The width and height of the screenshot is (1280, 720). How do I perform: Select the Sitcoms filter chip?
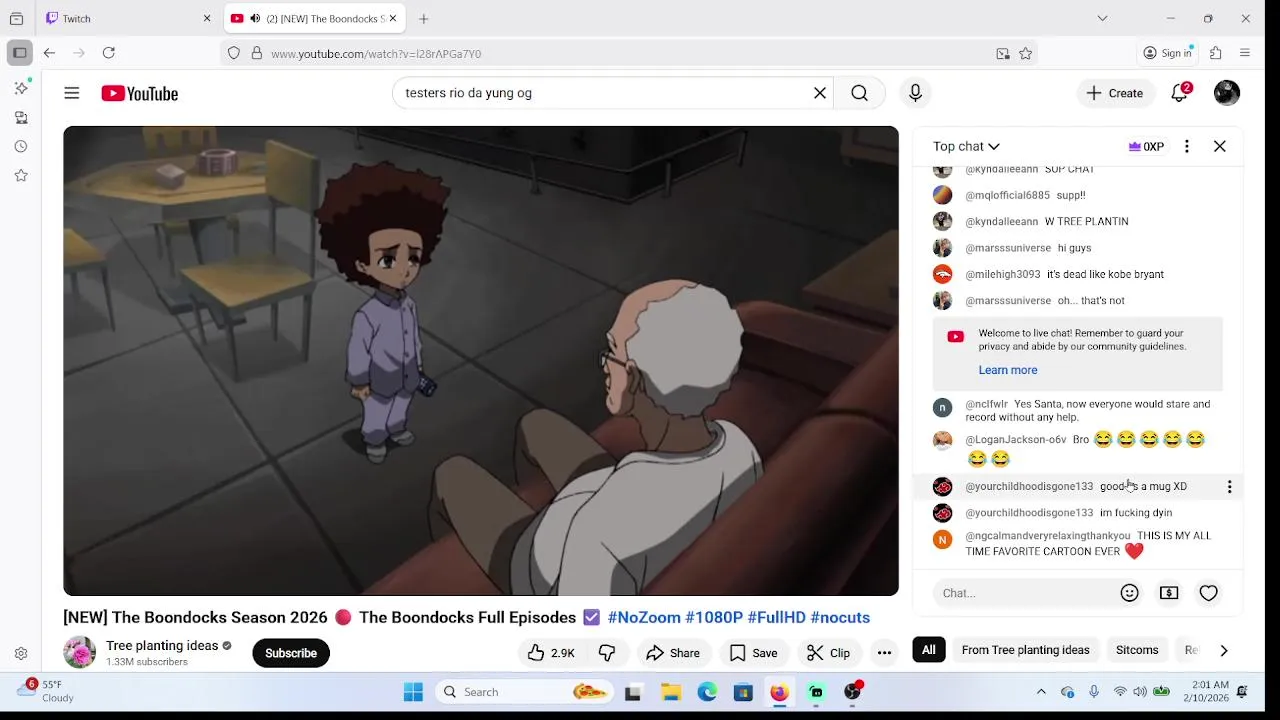click(1137, 650)
